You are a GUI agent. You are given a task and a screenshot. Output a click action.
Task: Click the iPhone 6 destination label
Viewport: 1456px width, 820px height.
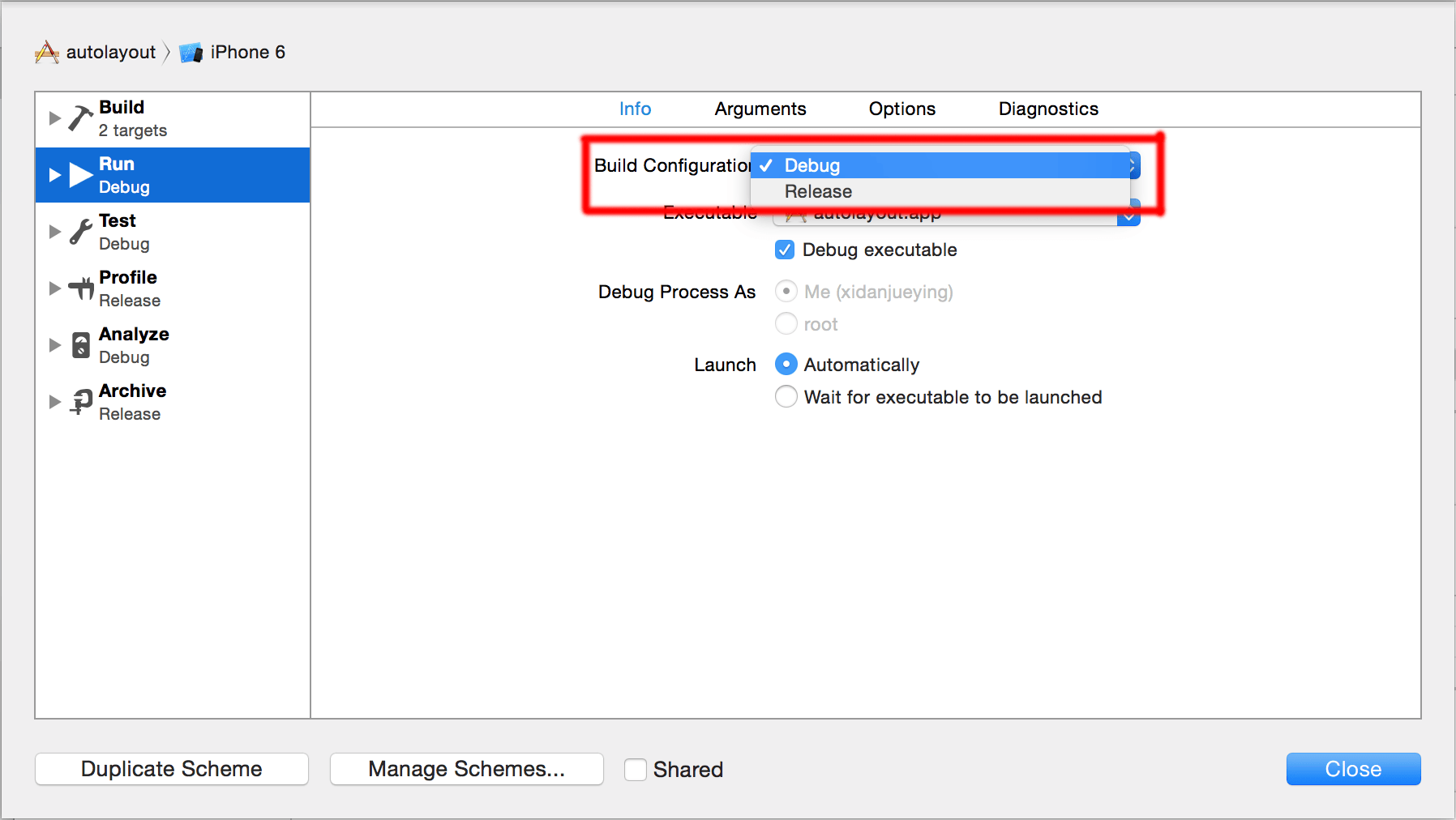[248, 53]
